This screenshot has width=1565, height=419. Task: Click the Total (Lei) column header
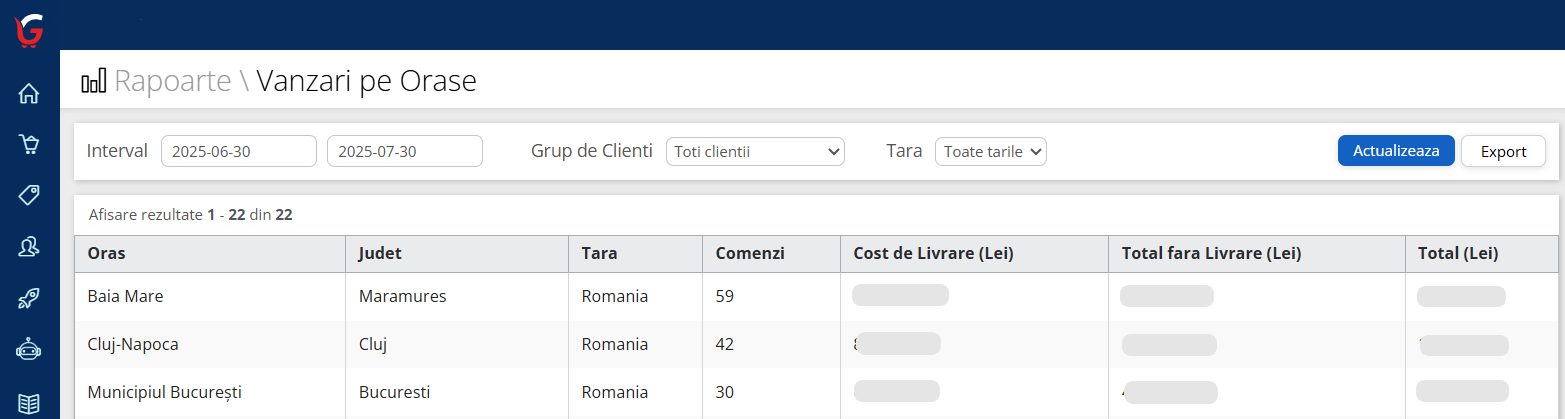[x=1457, y=254]
